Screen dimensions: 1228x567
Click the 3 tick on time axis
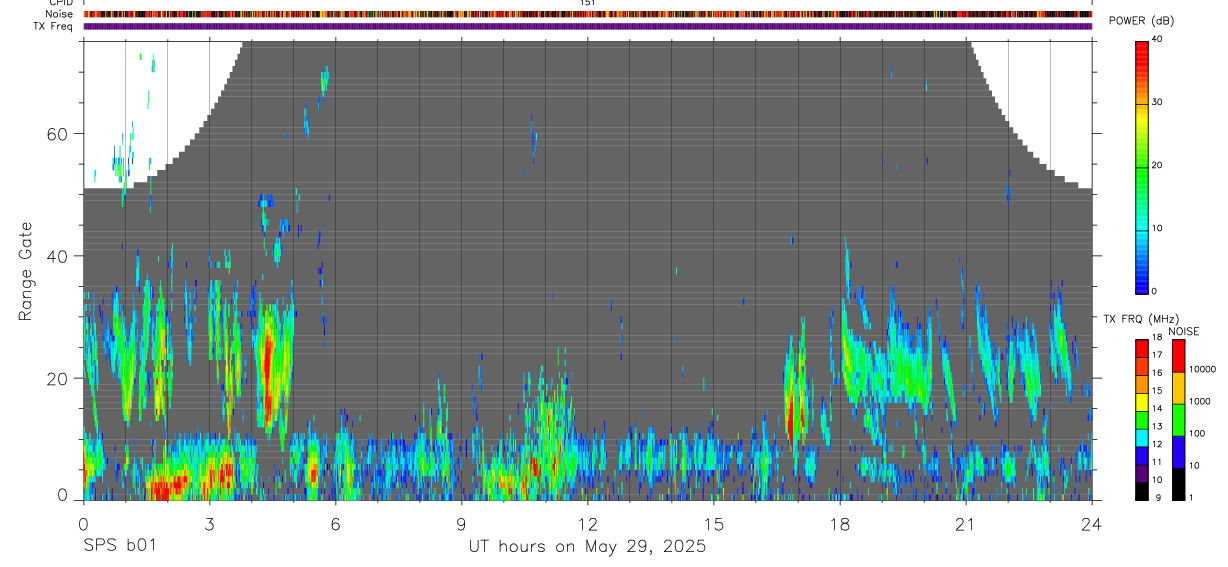click(209, 523)
